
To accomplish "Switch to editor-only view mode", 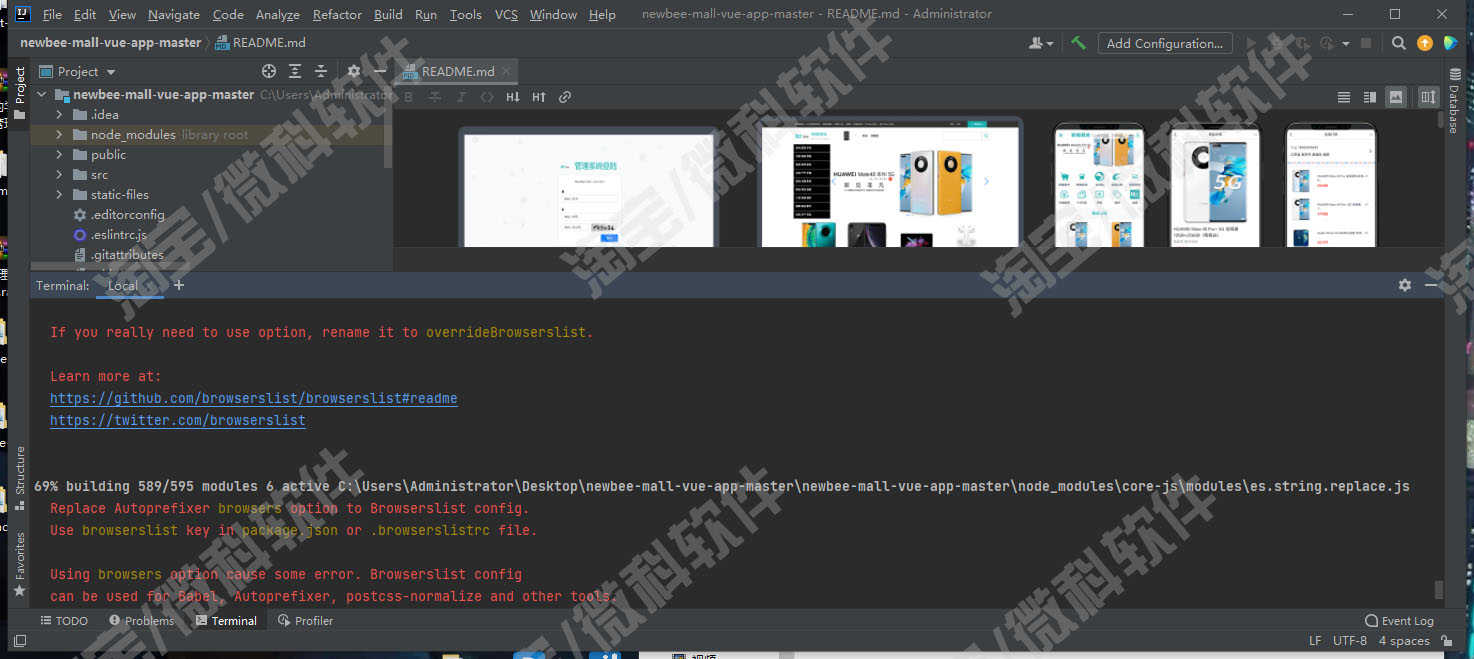I will click(x=1344, y=97).
